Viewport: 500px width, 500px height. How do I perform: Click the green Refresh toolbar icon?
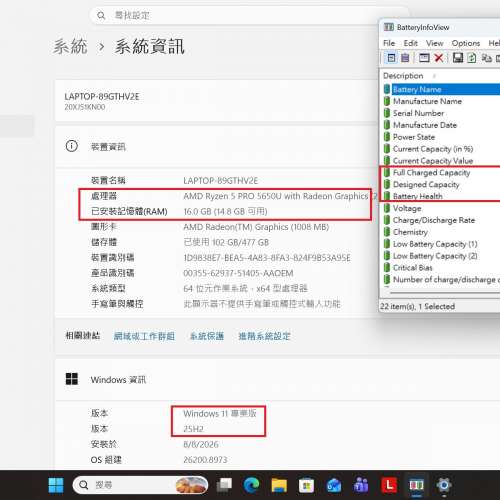pos(472,58)
